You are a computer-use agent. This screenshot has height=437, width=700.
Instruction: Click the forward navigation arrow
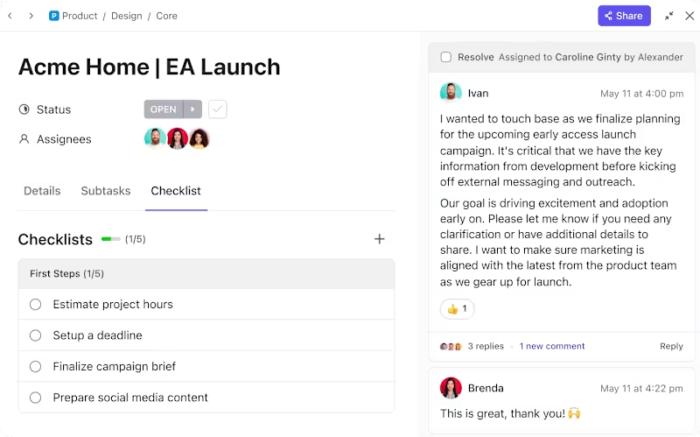[x=31, y=16]
